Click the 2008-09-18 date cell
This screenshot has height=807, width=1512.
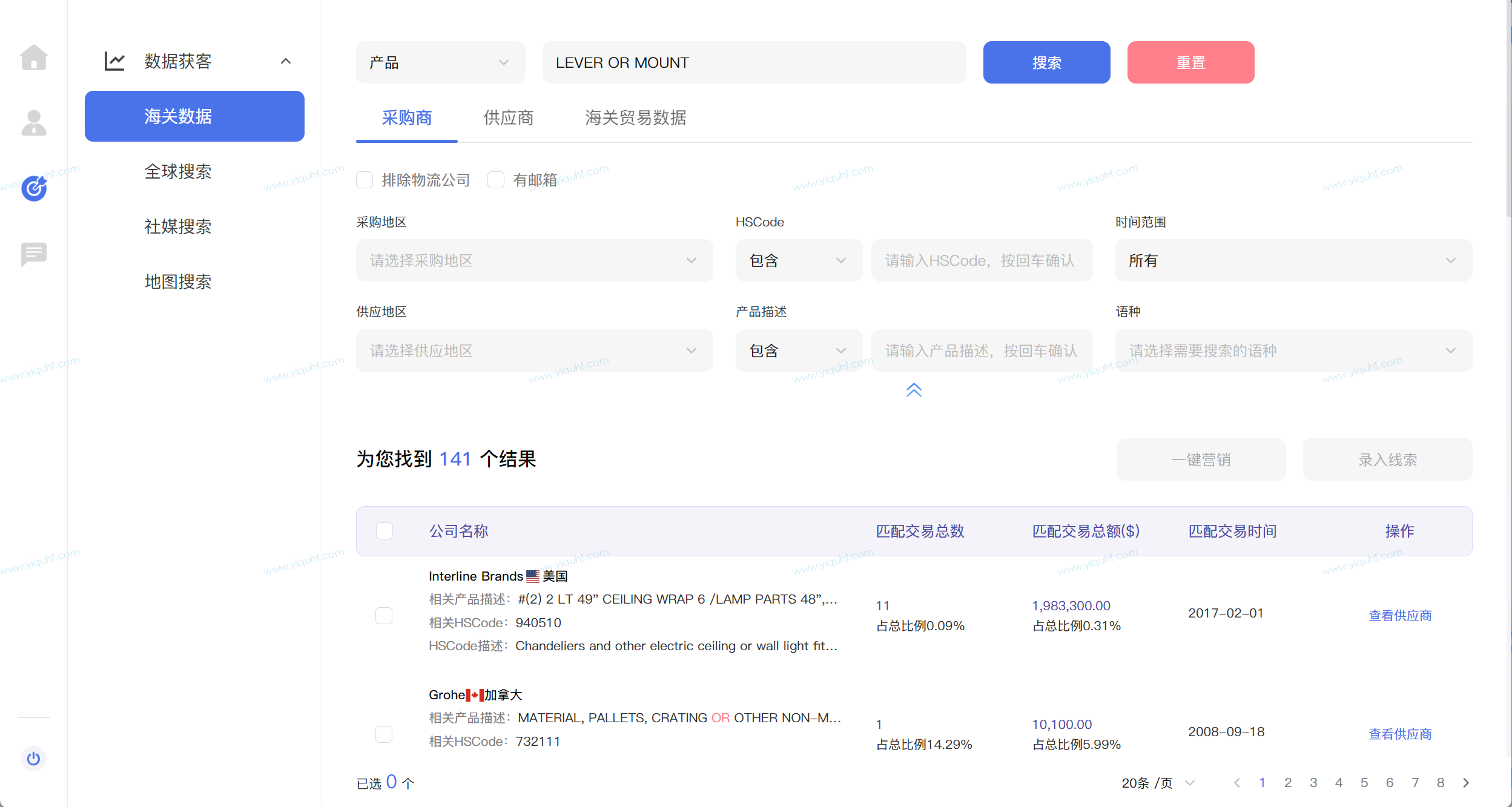1226,732
